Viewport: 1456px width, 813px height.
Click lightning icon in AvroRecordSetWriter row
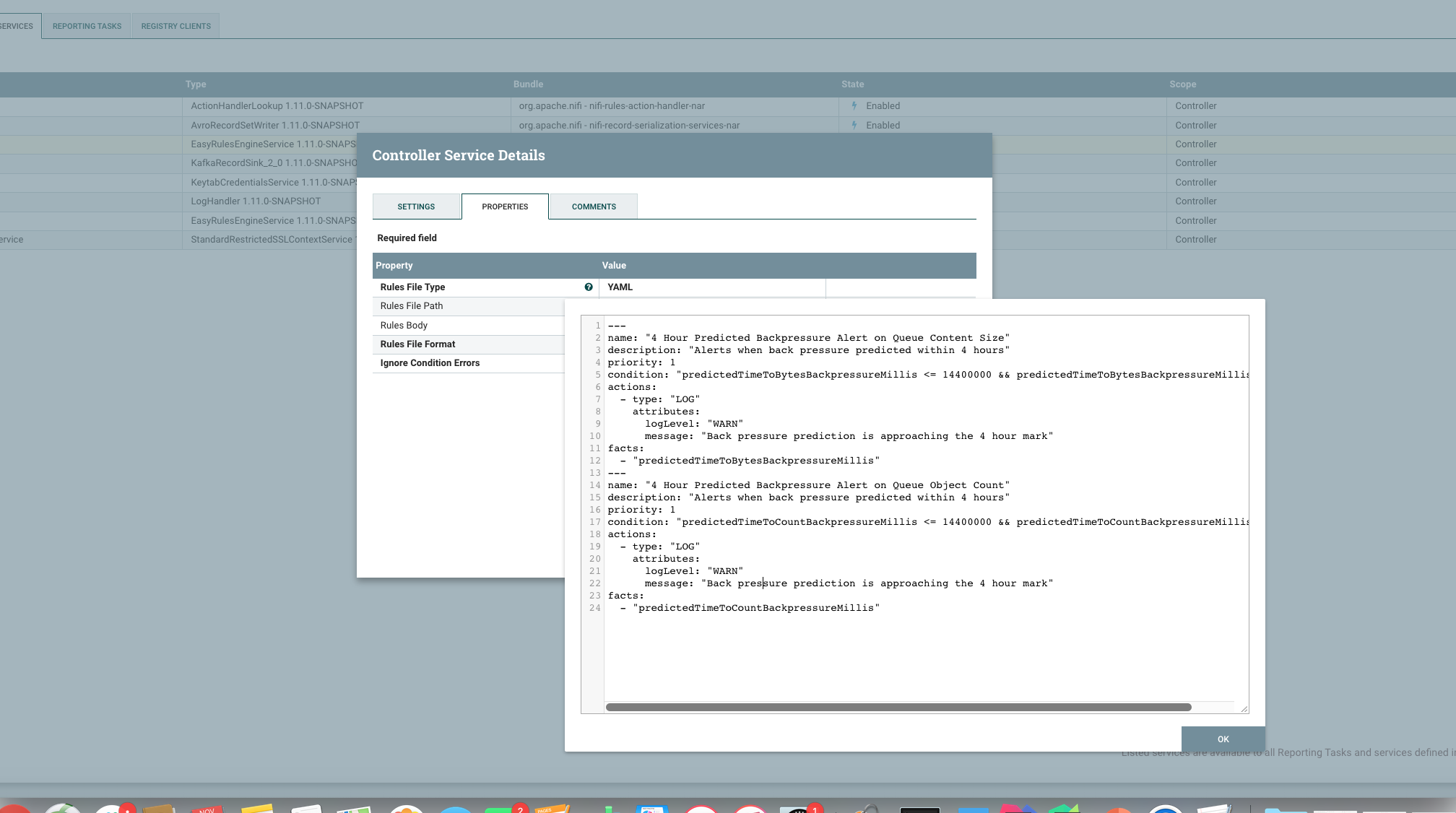coord(854,126)
